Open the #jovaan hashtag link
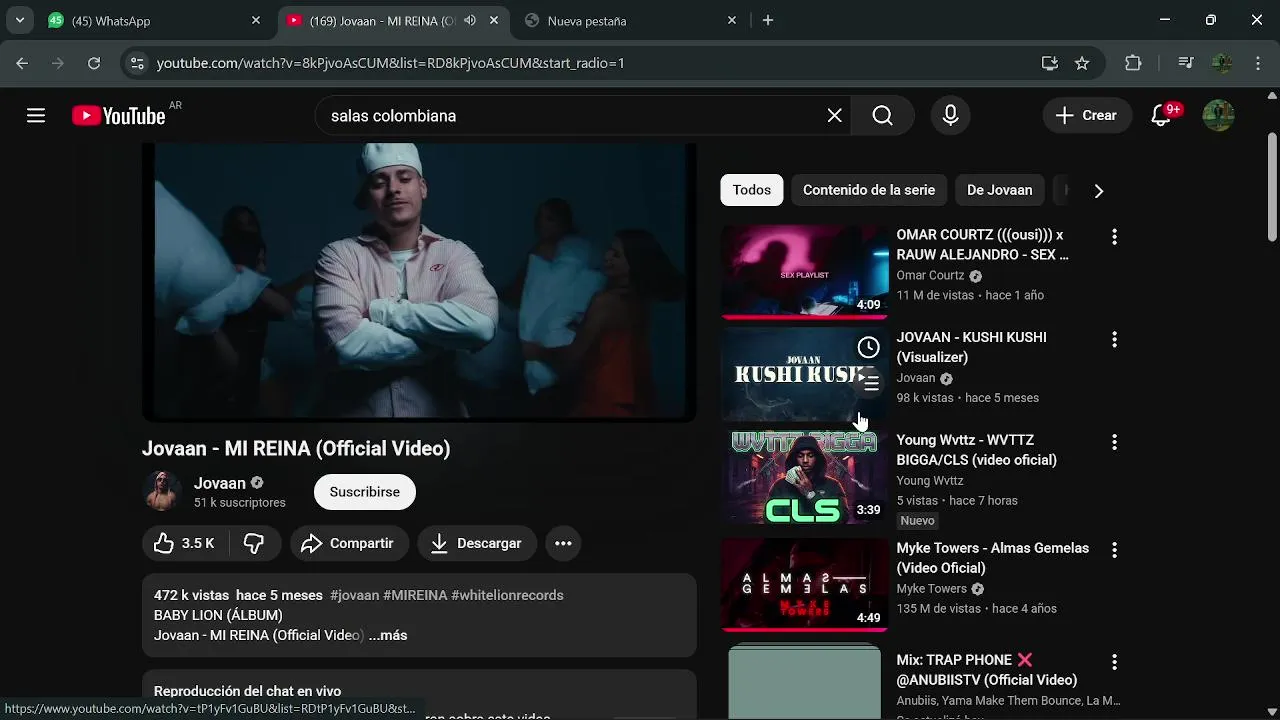The height and width of the screenshot is (720, 1280). [355, 595]
